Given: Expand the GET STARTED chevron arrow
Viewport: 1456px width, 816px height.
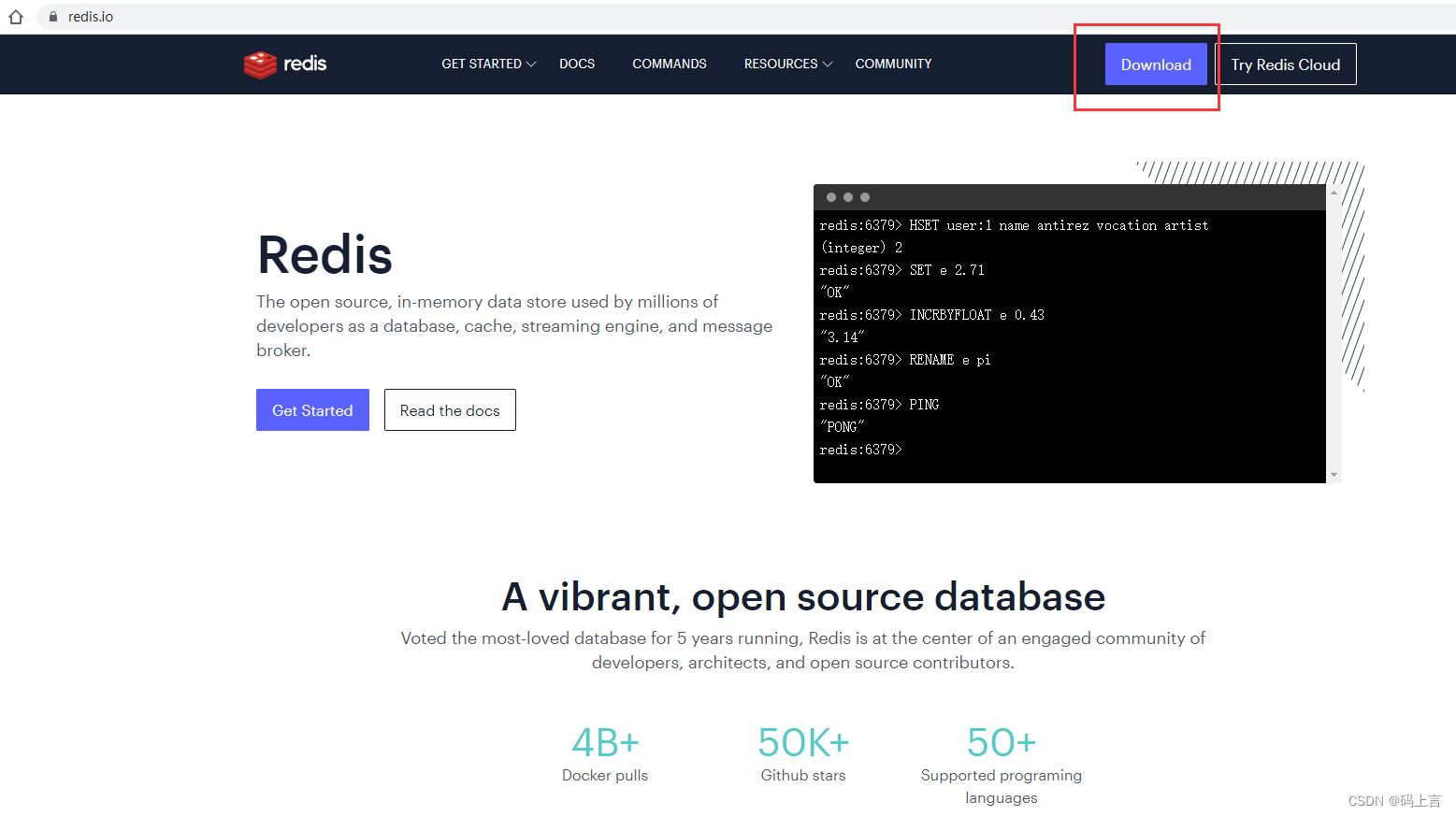Looking at the screenshot, I should pyautogui.click(x=531, y=64).
